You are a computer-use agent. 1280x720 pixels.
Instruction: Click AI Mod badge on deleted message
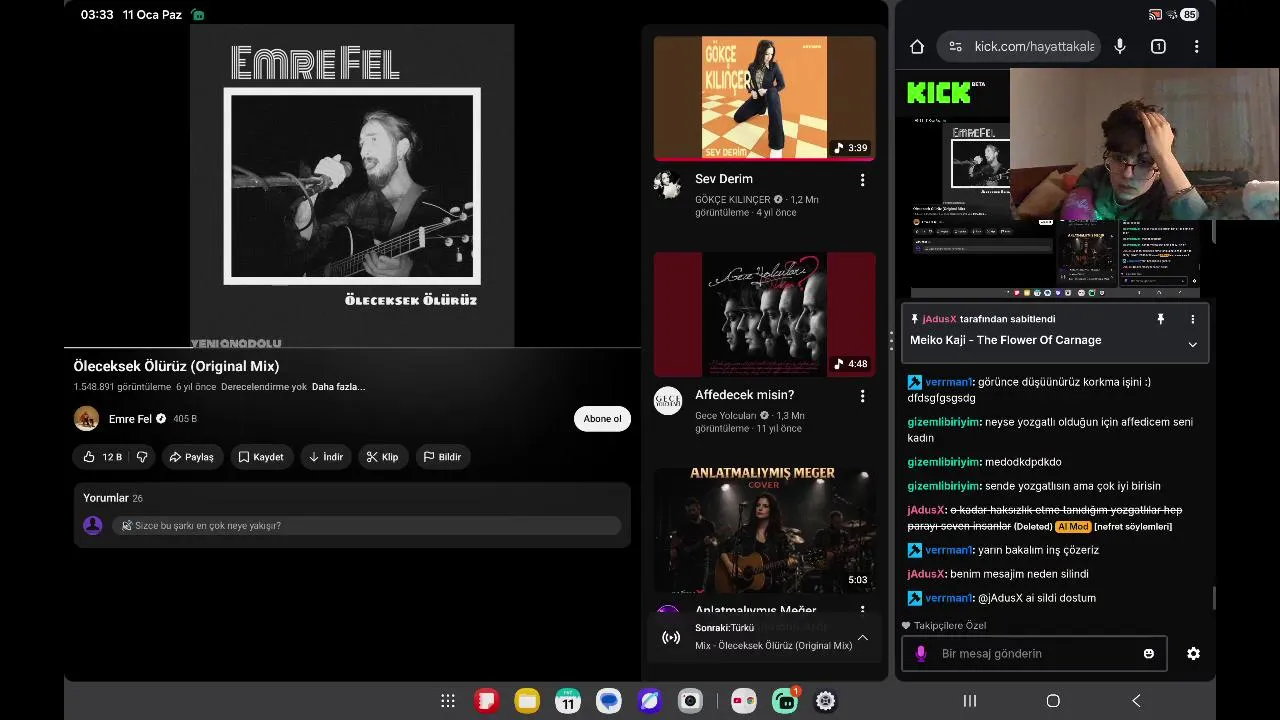1073,527
